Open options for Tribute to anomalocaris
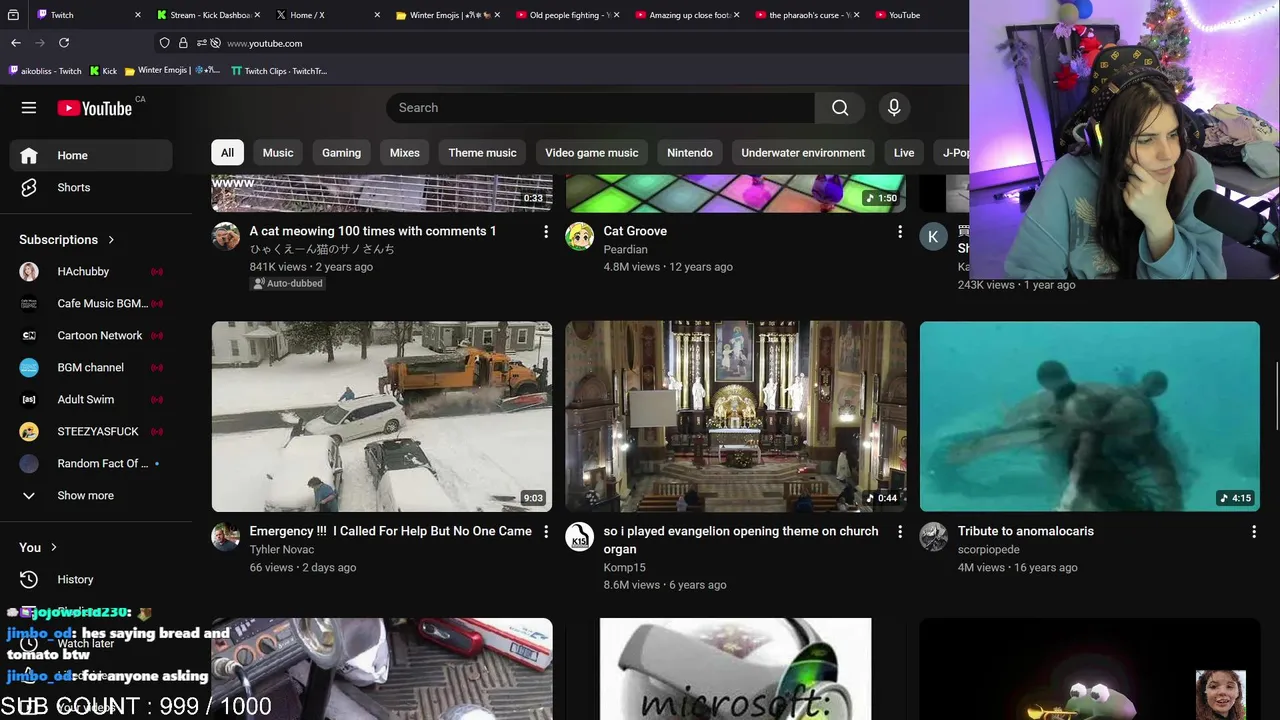 pos(1254,531)
